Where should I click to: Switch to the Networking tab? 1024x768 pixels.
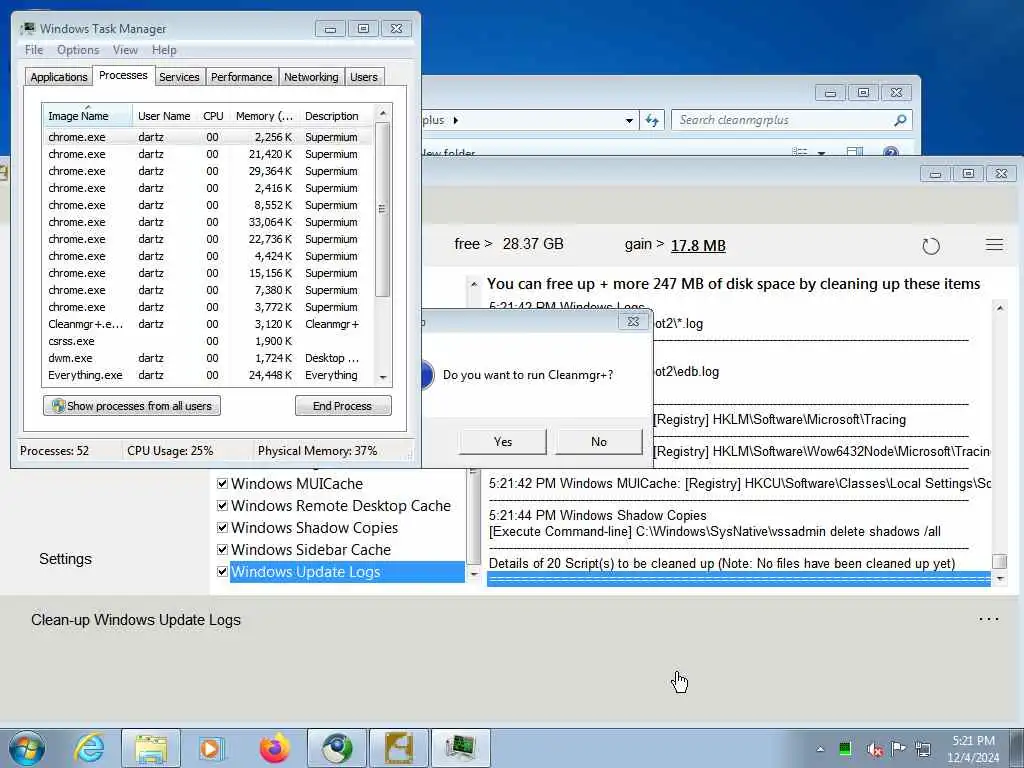(311, 77)
